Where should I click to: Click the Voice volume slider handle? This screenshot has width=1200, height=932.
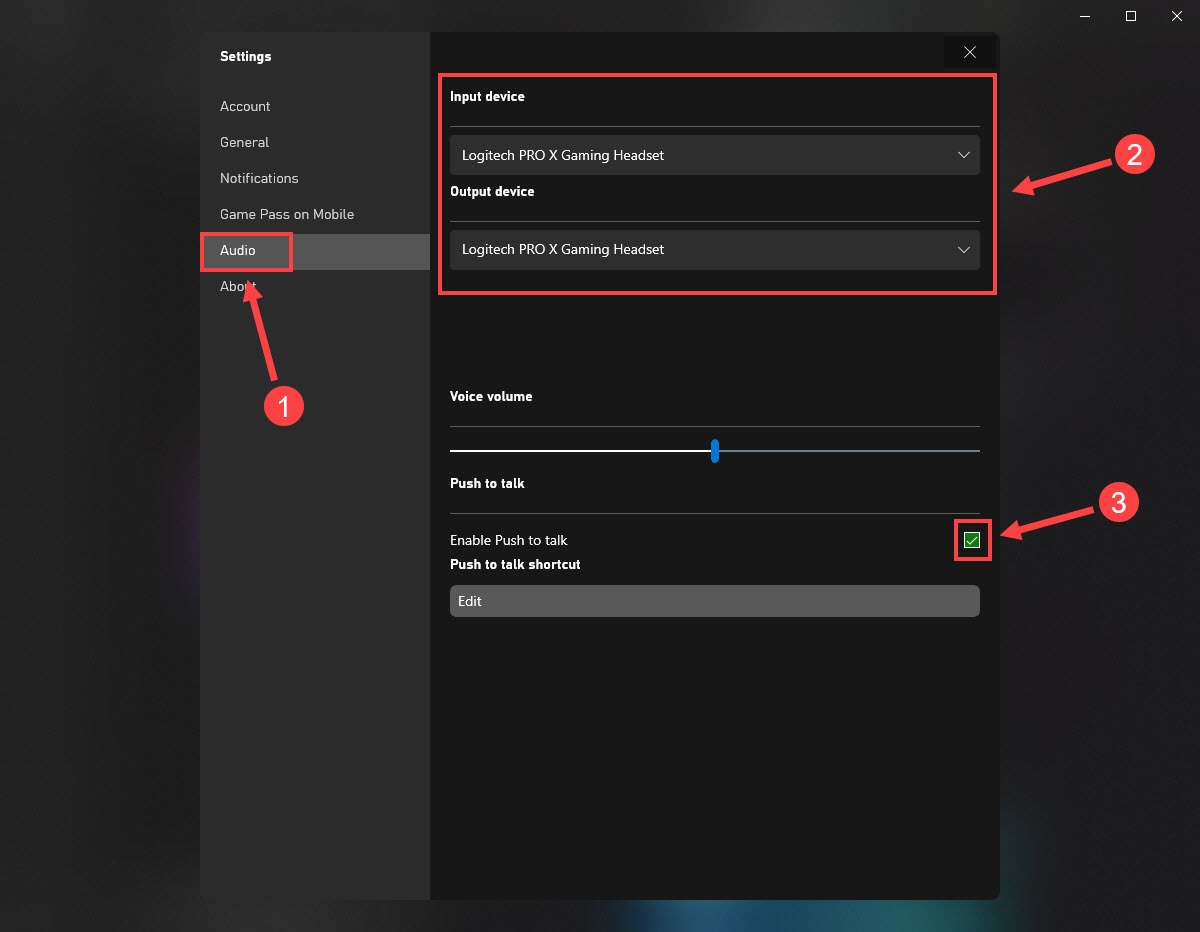pyautogui.click(x=715, y=451)
